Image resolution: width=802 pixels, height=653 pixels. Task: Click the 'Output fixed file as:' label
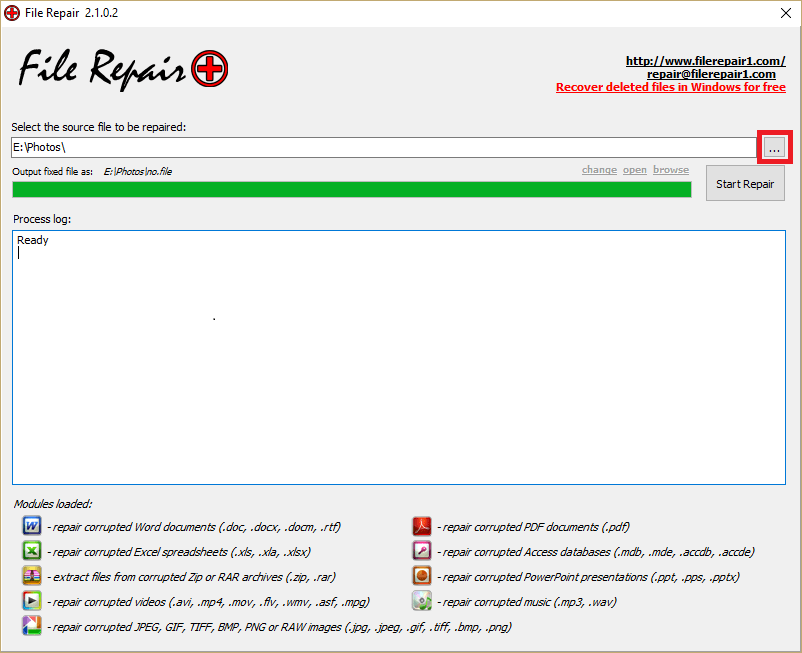click(53, 172)
